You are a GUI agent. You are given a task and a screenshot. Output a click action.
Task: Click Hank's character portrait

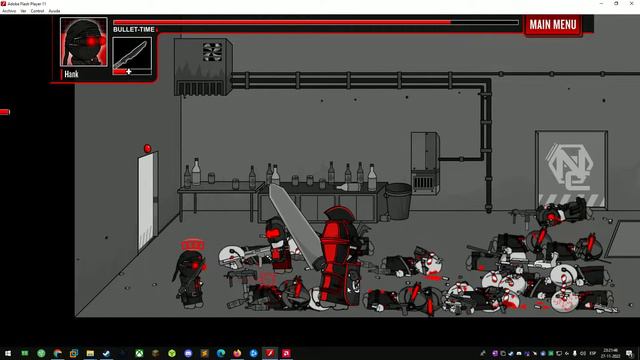84,42
